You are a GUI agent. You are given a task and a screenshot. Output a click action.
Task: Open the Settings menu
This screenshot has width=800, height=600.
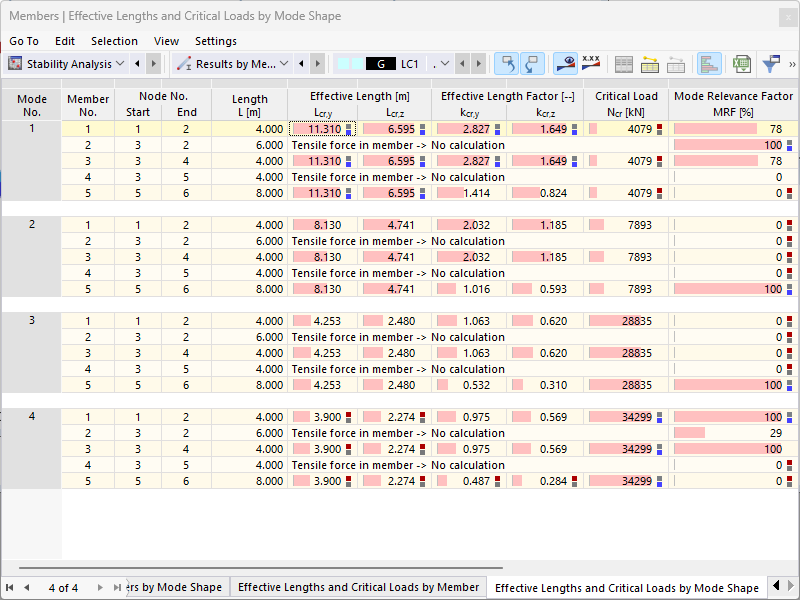click(x=215, y=41)
